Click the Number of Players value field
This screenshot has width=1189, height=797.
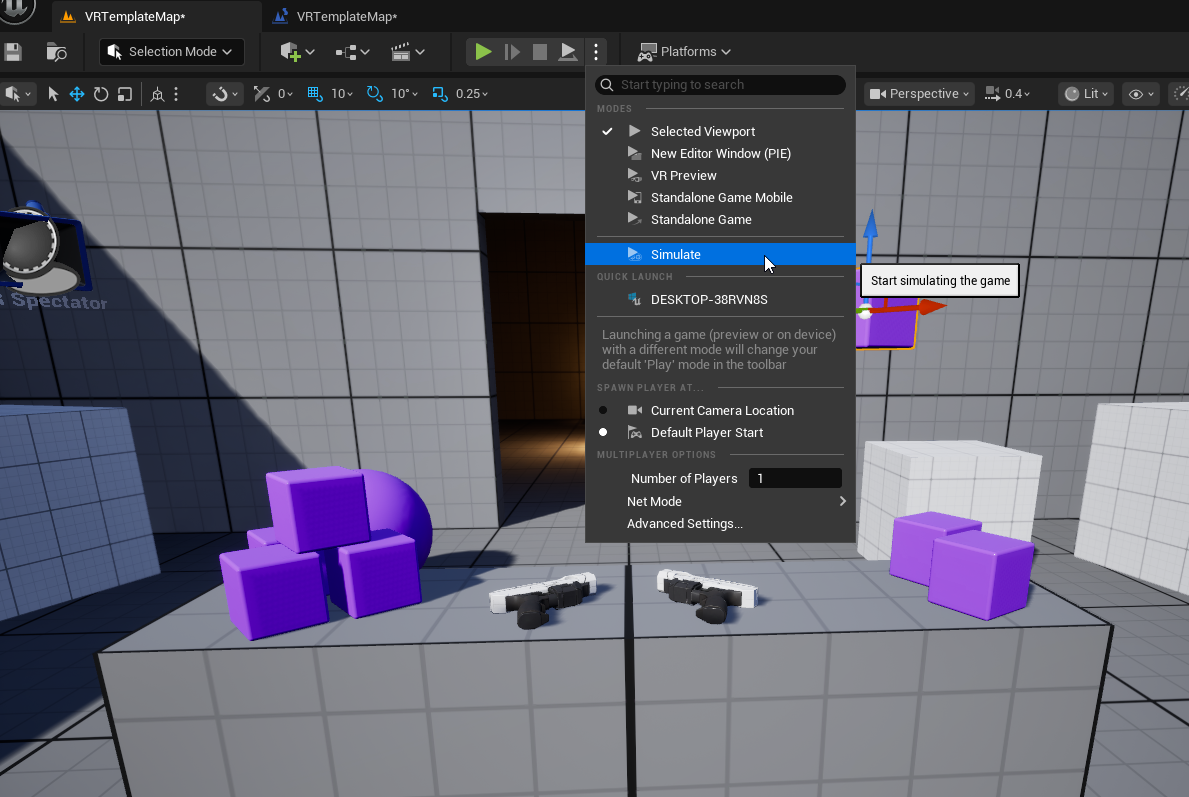pyautogui.click(x=795, y=479)
